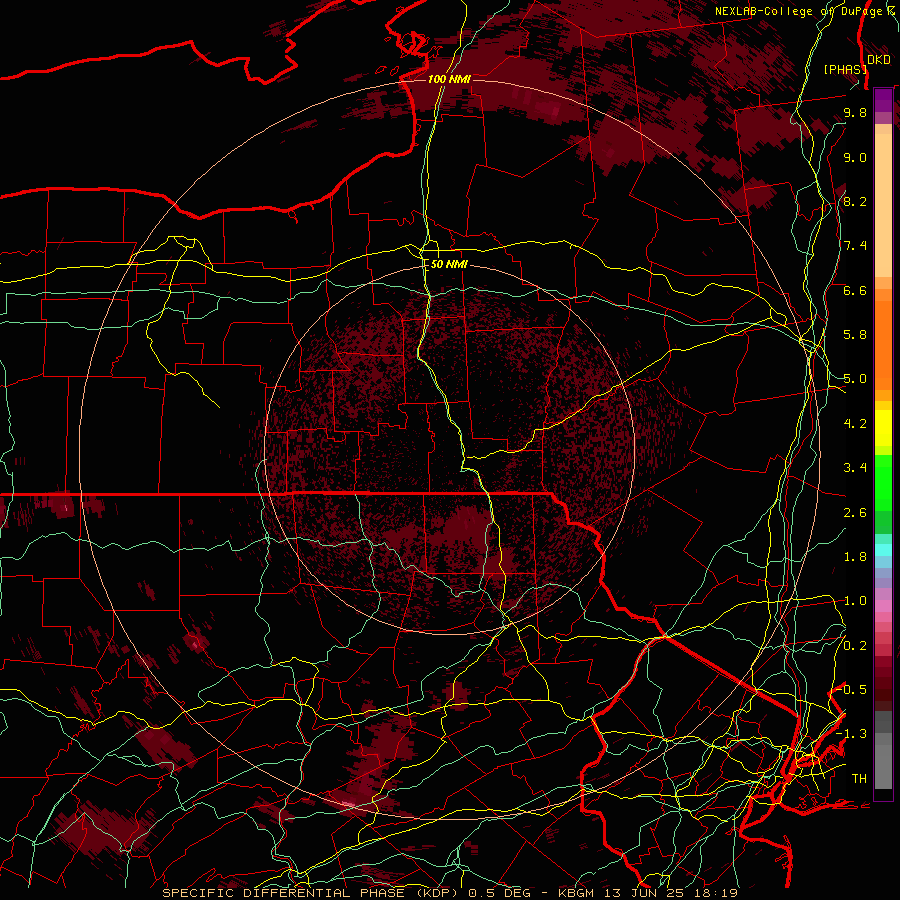
Task: Click the 1.0 legend value
Action: pyautogui.click(x=855, y=601)
